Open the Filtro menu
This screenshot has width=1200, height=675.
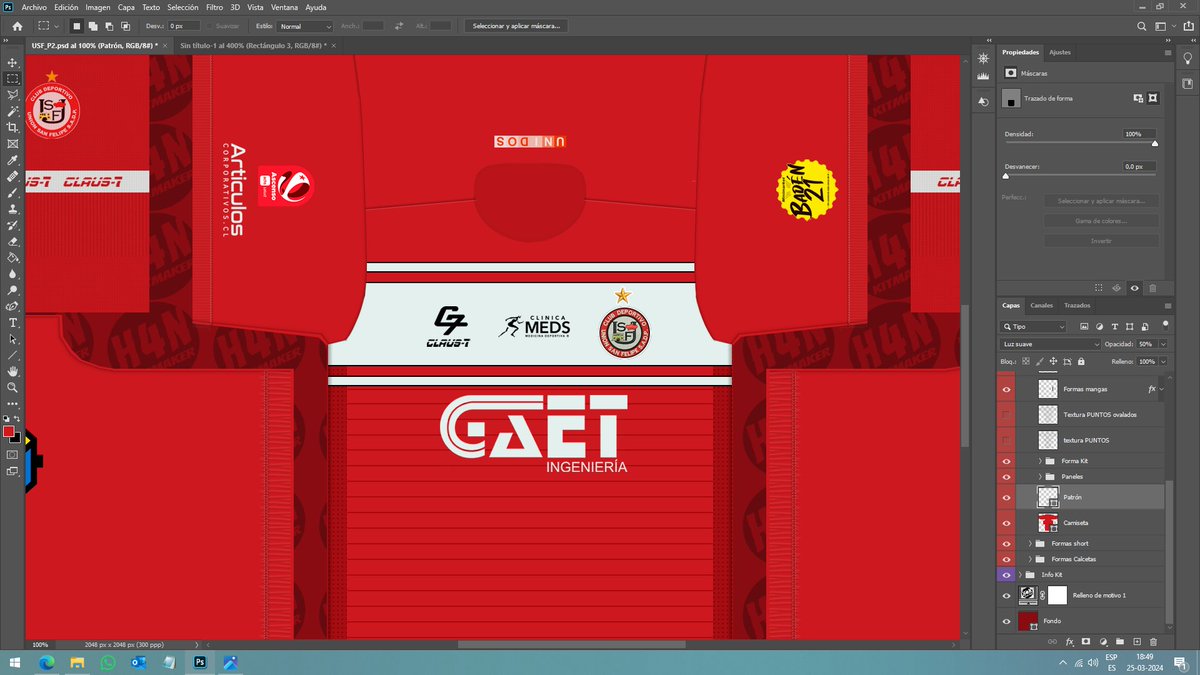pos(214,7)
